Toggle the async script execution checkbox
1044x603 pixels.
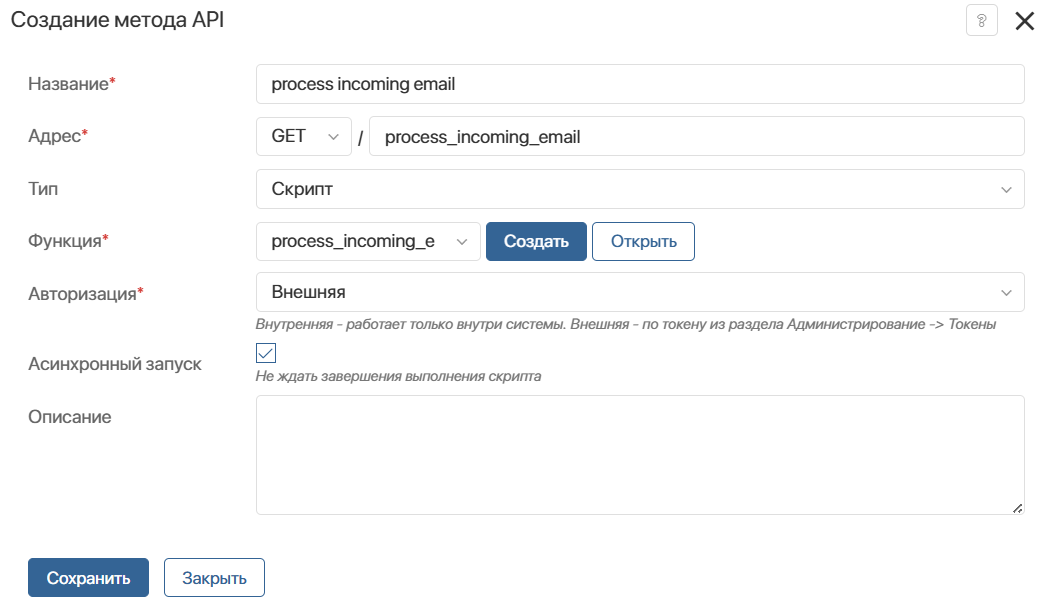tap(264, 352)
